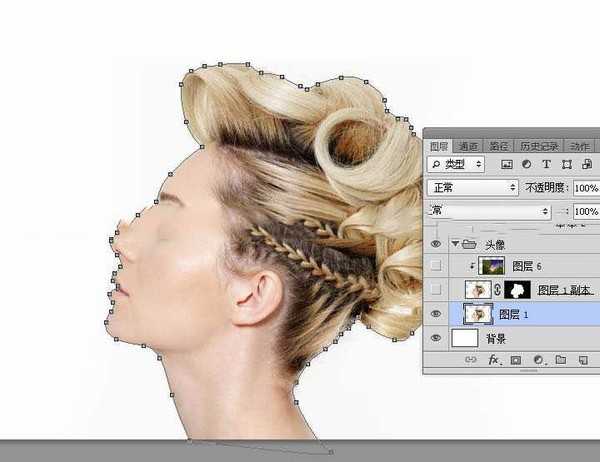
Task: Hide the 头像 group visibility eye
Action: click(436, 243)
